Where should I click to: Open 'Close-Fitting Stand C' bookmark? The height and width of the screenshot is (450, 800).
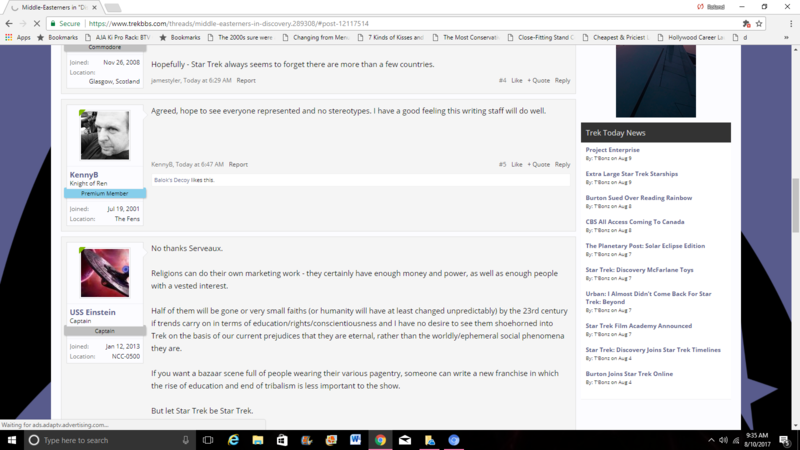point(541,37)
